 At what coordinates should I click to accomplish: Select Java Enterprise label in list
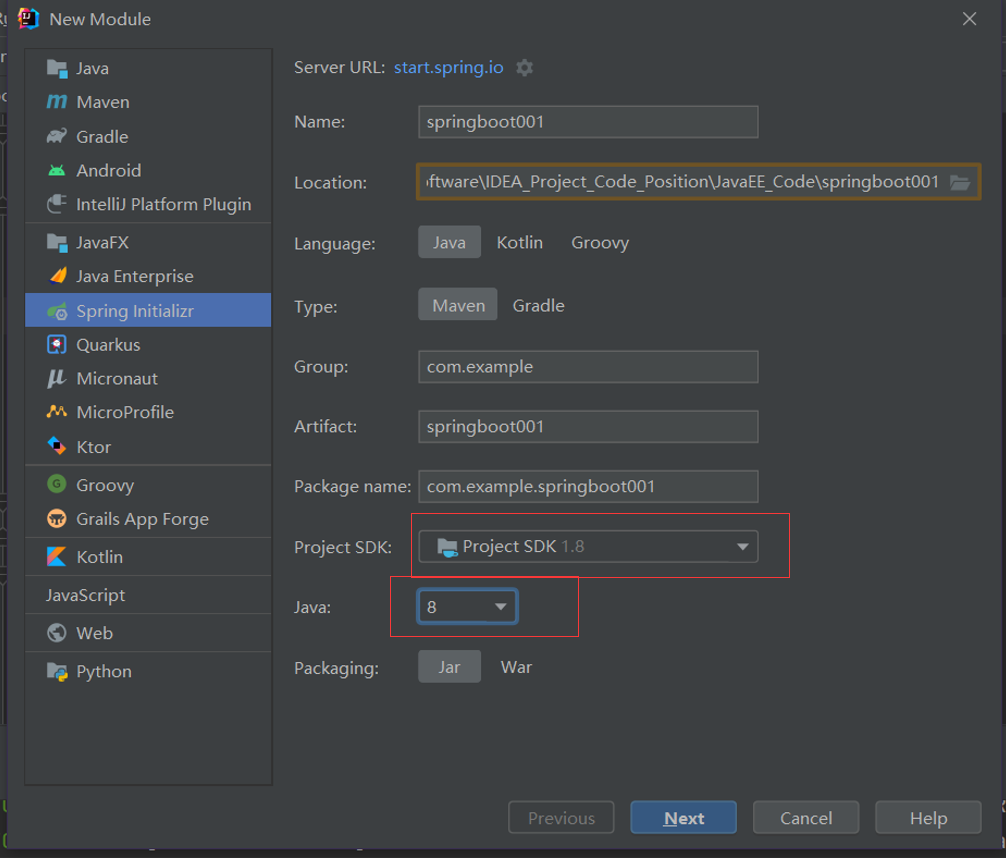(135, 276)
